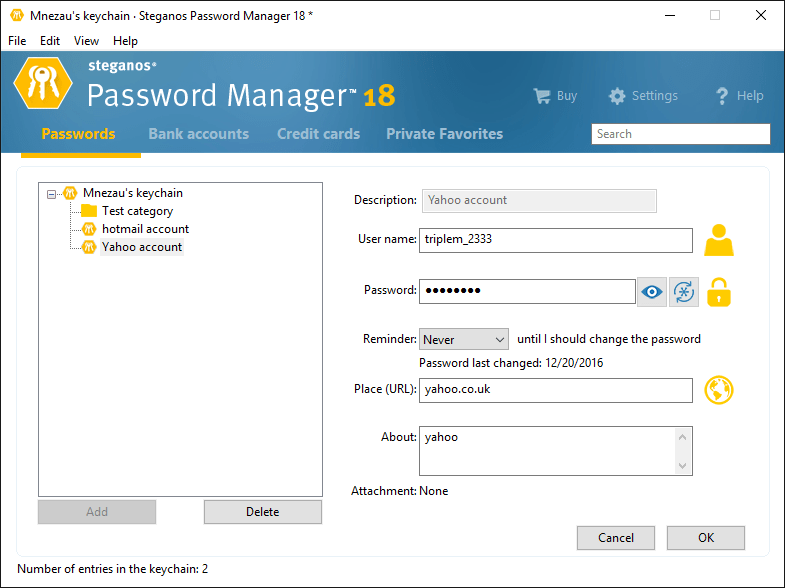Select the Test category tree item
785x588 pixels.
[138, 211]
